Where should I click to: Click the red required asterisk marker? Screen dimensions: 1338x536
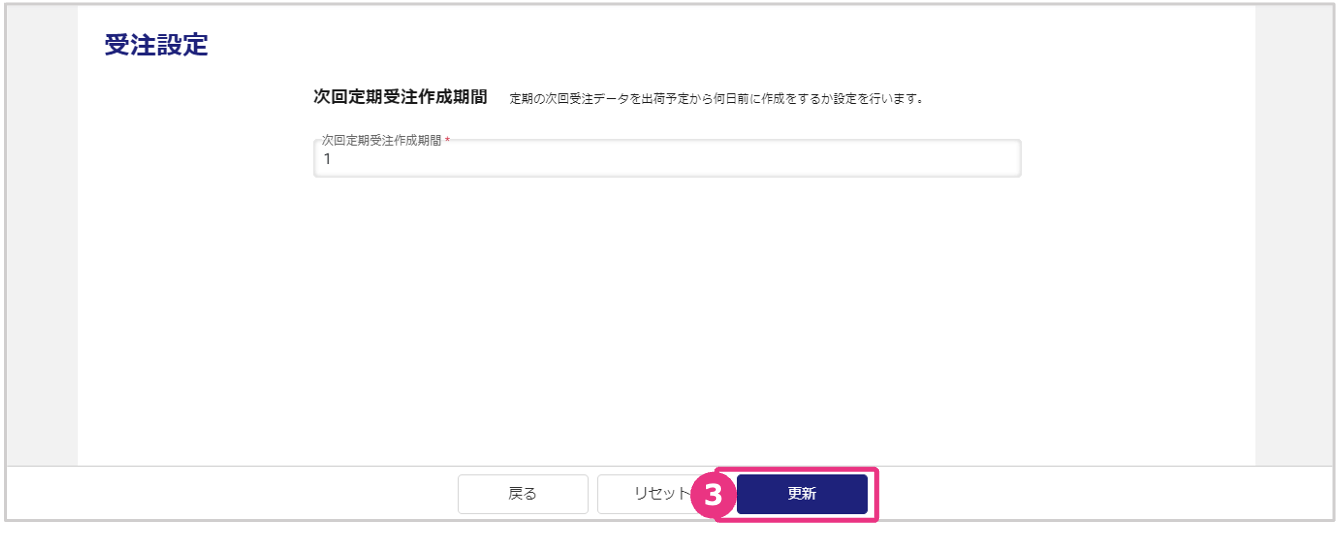pyautogui.click(x=447, y=141)
